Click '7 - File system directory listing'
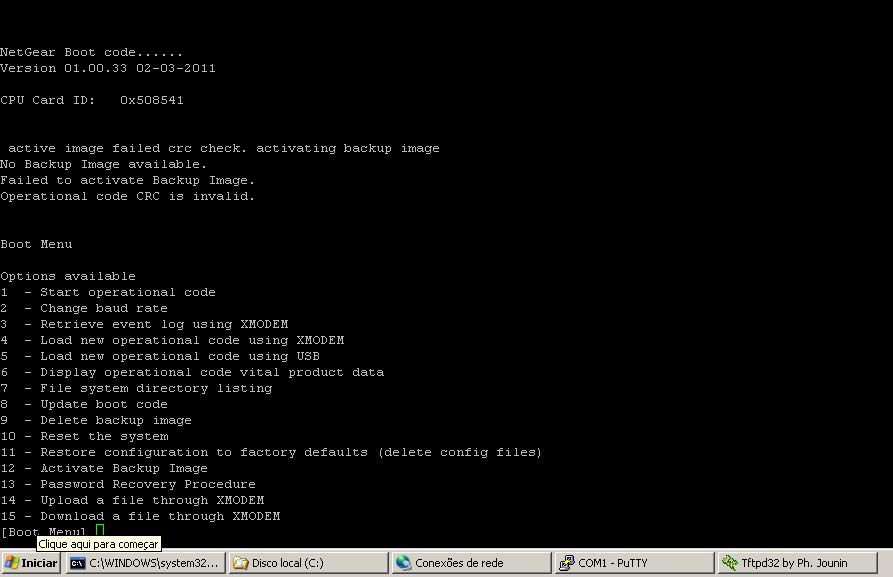This screenshot has width=893, height=577. click(x=136, y=388)
